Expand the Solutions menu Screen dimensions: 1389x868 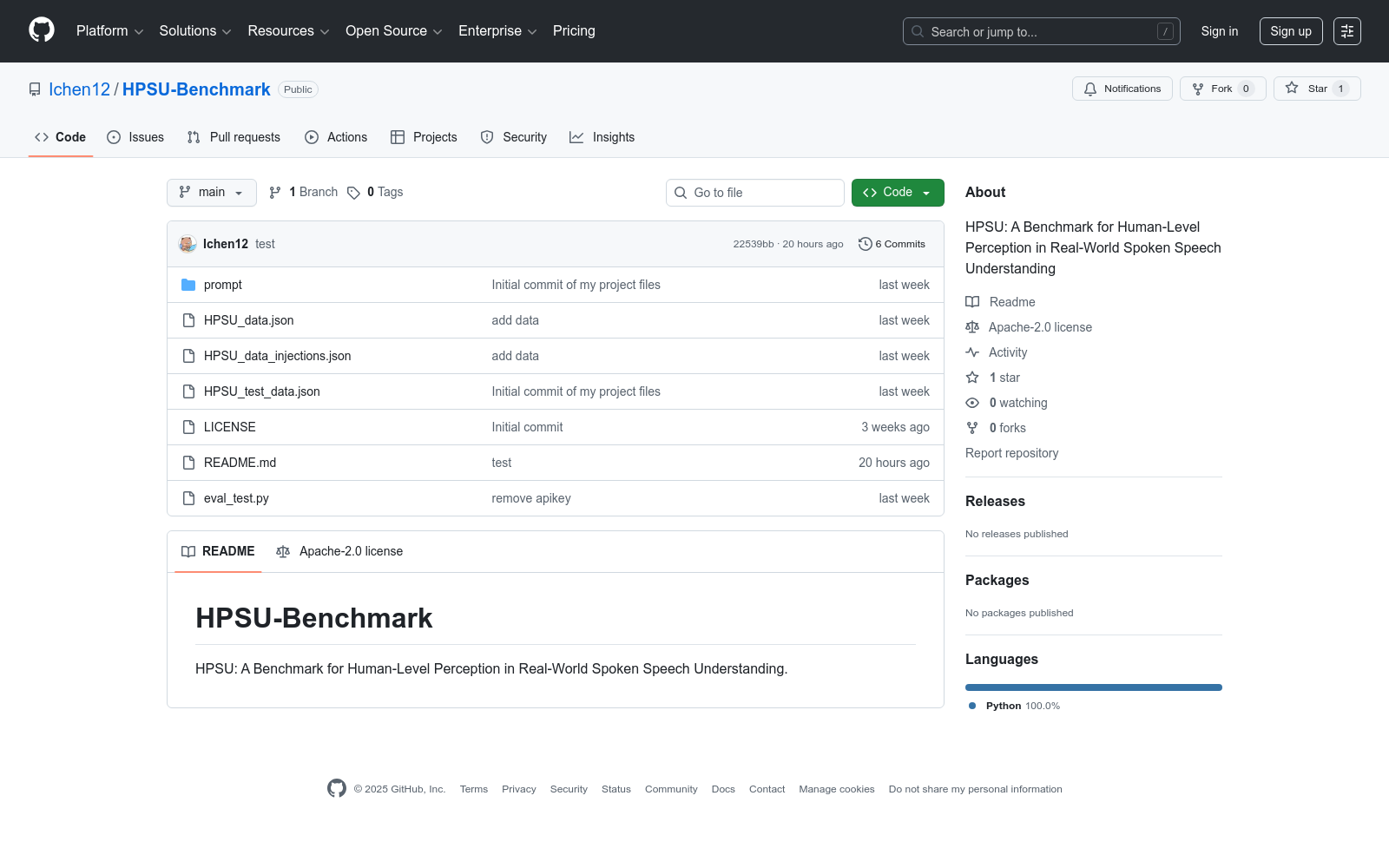click(195, 31)
